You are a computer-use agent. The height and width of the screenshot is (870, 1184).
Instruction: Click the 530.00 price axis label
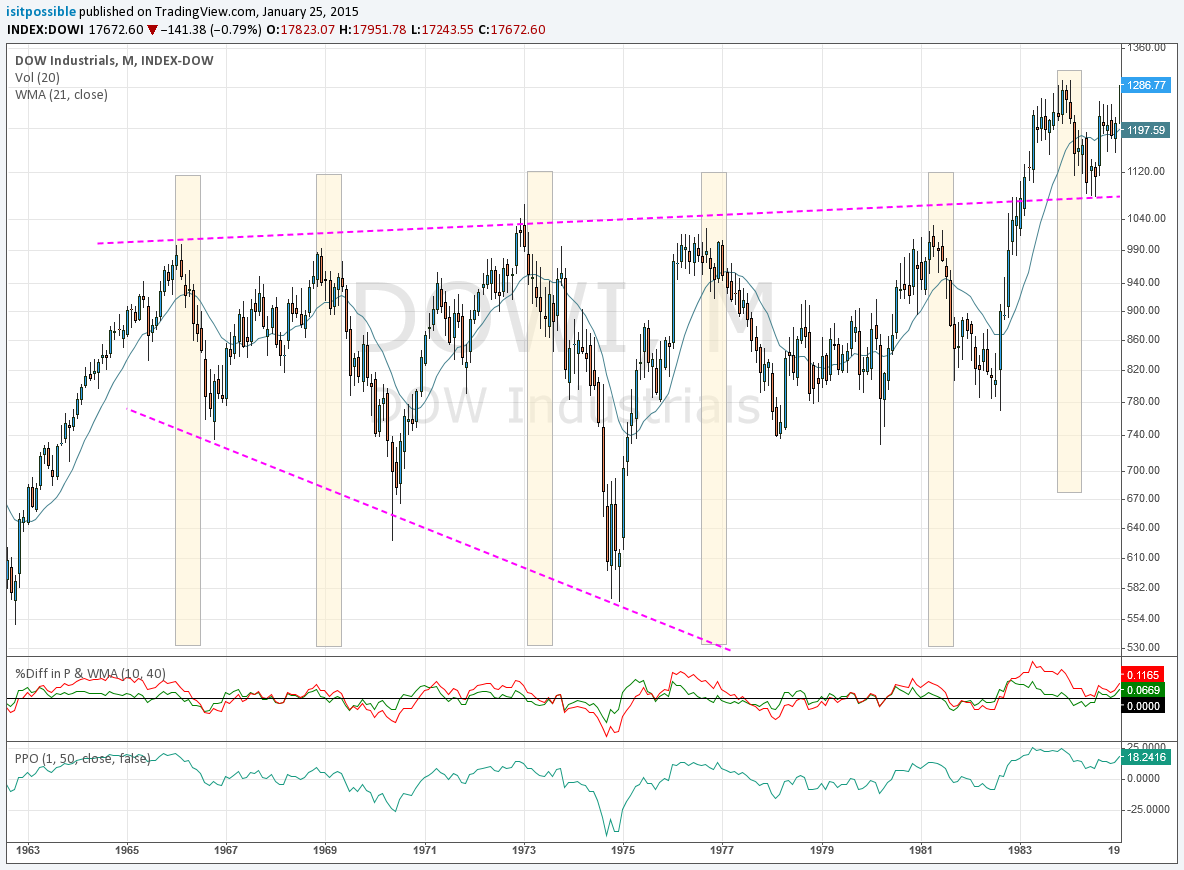point(1143,647)
